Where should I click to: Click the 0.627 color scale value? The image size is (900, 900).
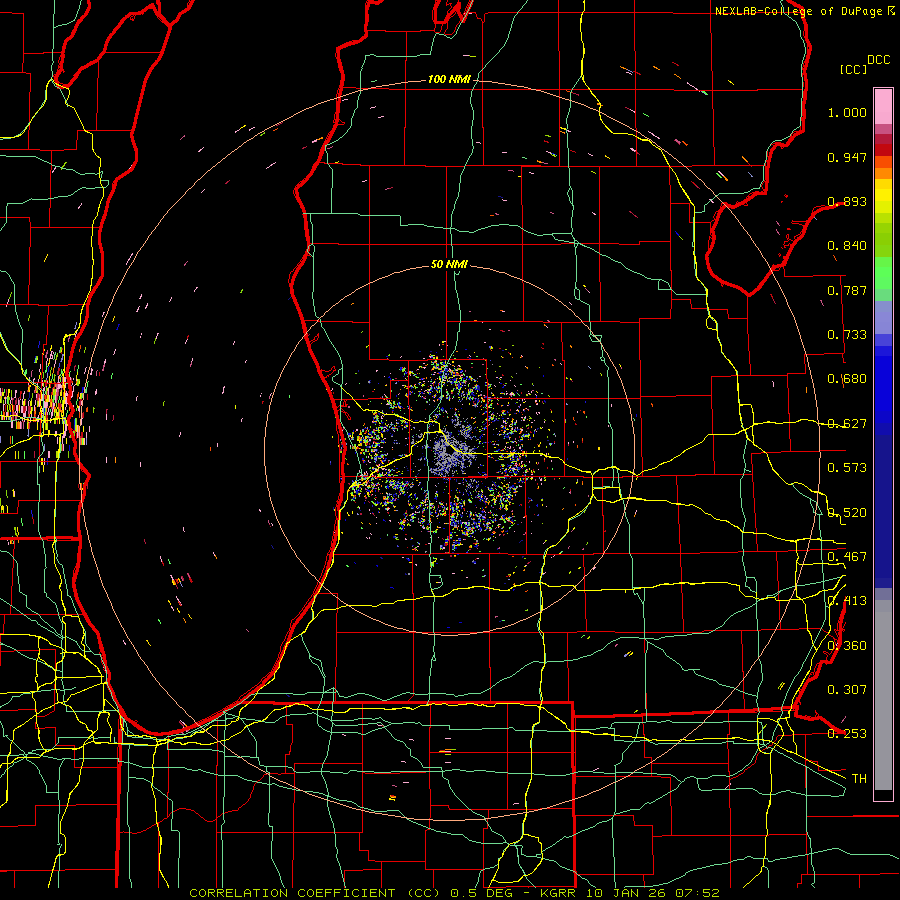click(x=847, y=424)
